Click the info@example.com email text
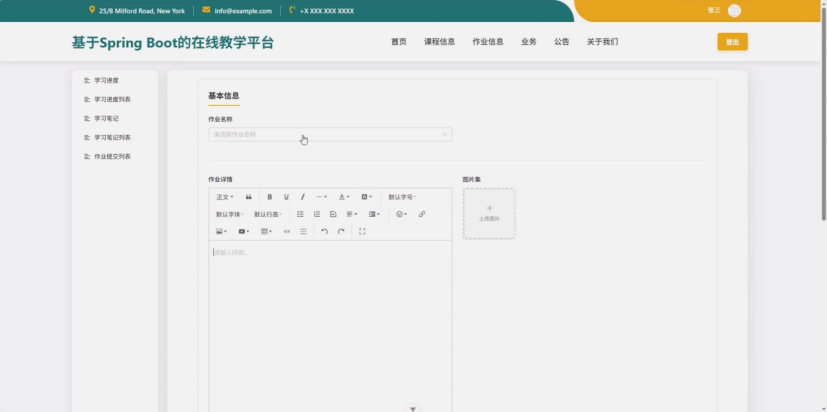 point(243,11)
